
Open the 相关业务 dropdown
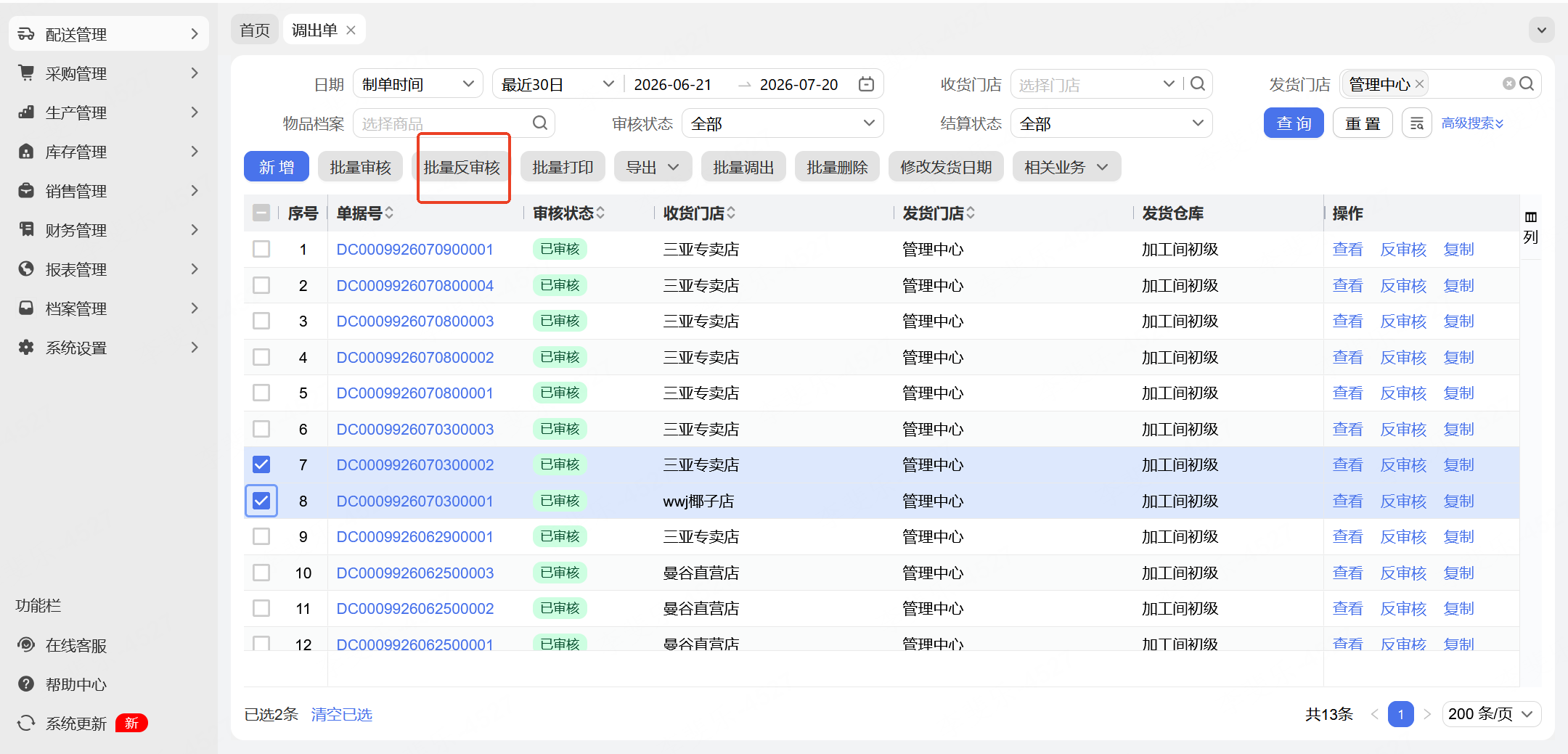pyautogui.click(x=1066, y=167)
